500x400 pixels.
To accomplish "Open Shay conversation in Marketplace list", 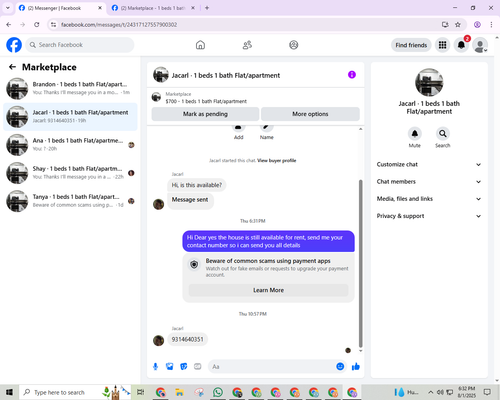I will click(70, 173).
